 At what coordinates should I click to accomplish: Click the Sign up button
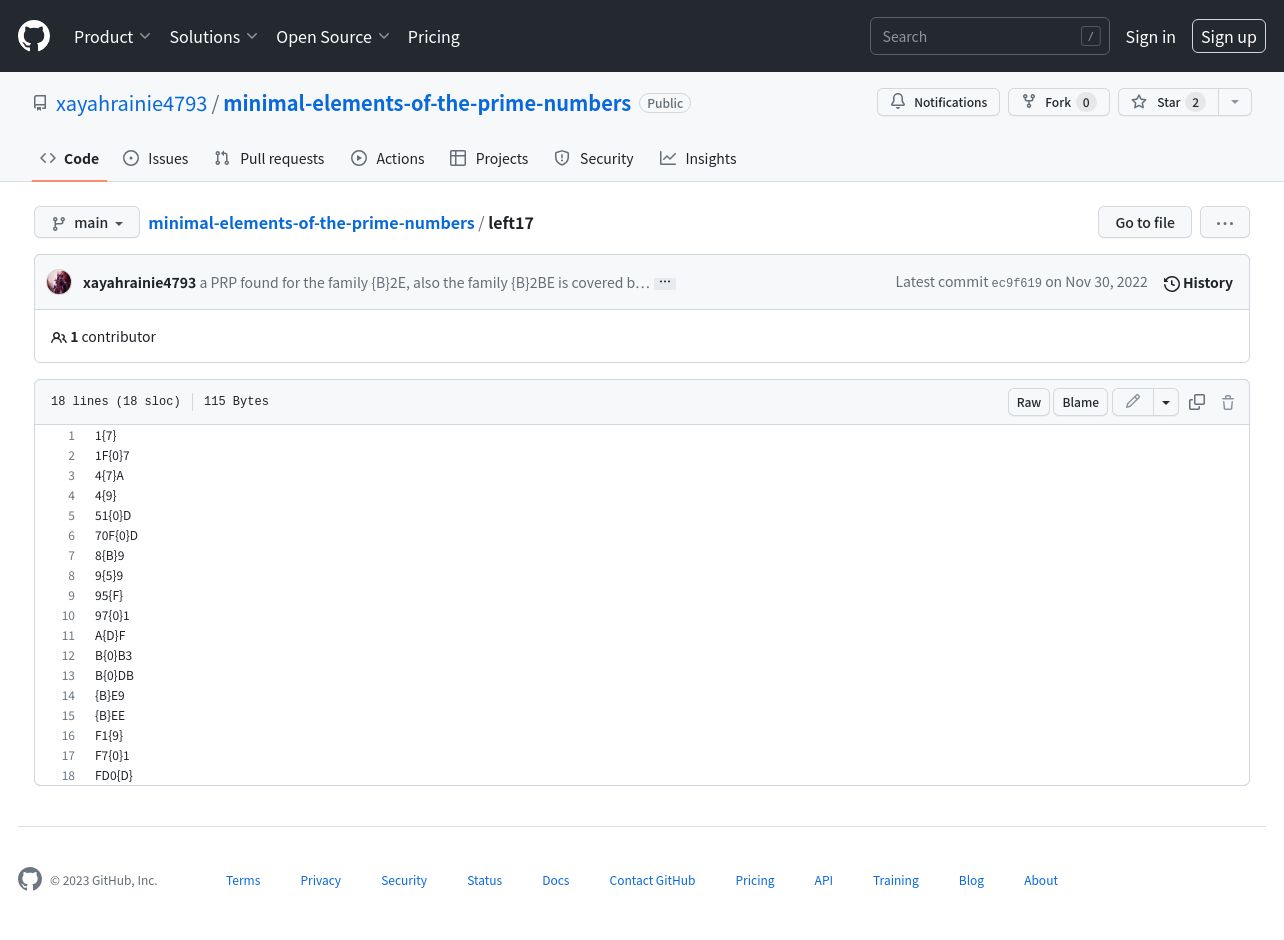(x=1229, y=36)
